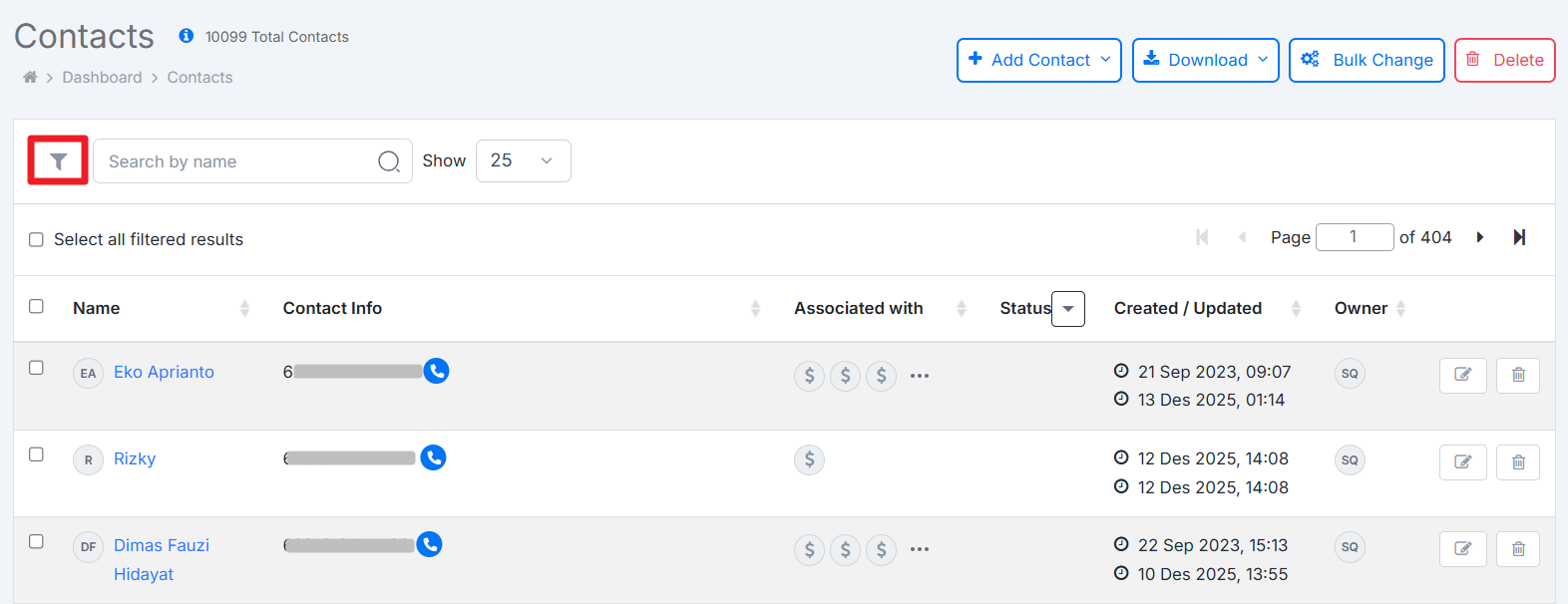
Task: Open the Status column filter dropdown
Action: [1068, 309]
